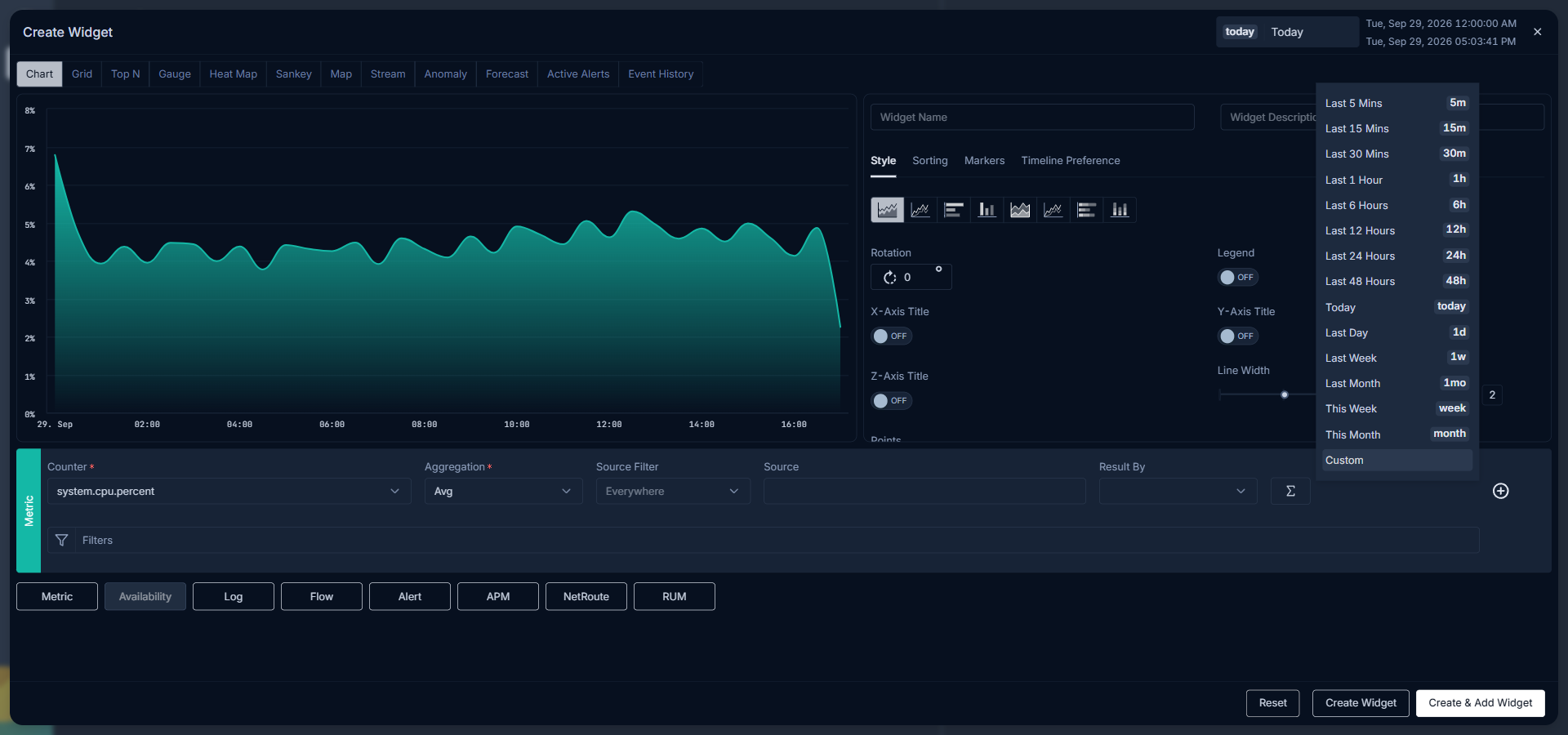Choose the stacked line icon after stacked area

(1053, 210)
